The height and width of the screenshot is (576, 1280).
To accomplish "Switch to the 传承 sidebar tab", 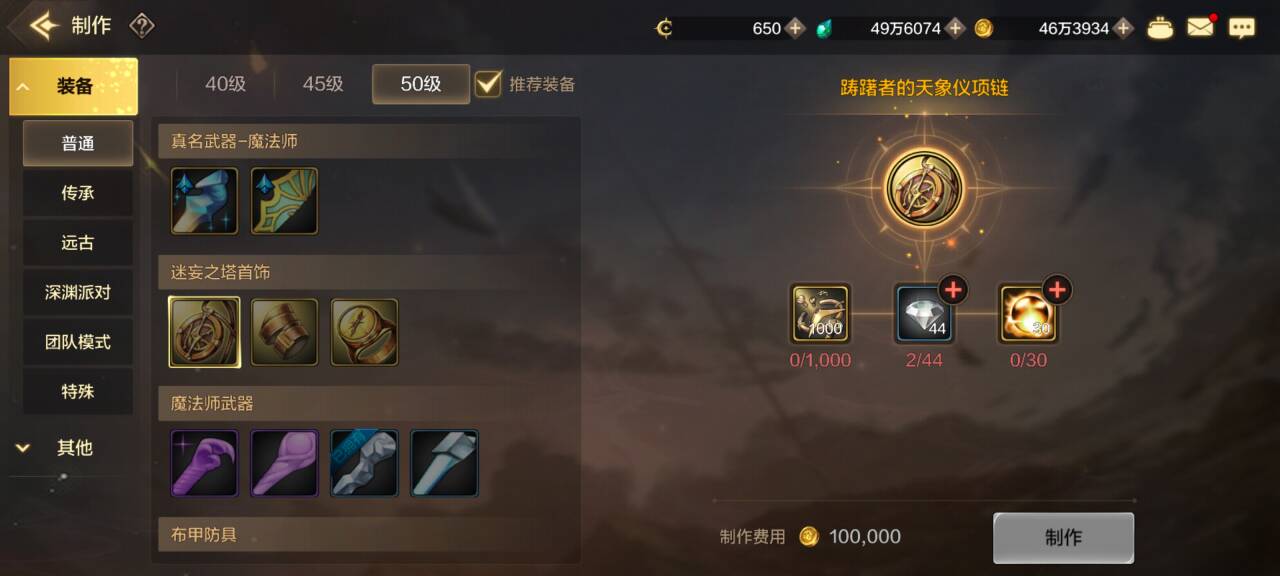I will pos(78,193).
